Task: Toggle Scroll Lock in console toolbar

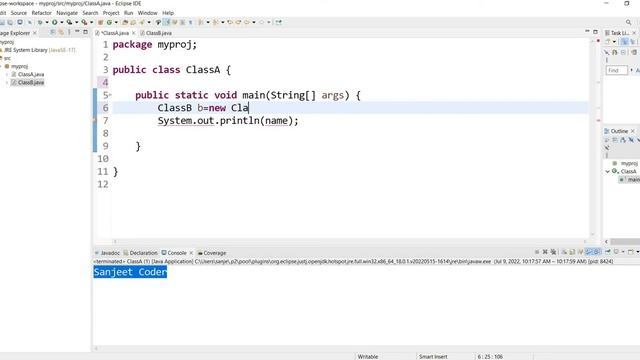Action: click(x=572, y=252)
